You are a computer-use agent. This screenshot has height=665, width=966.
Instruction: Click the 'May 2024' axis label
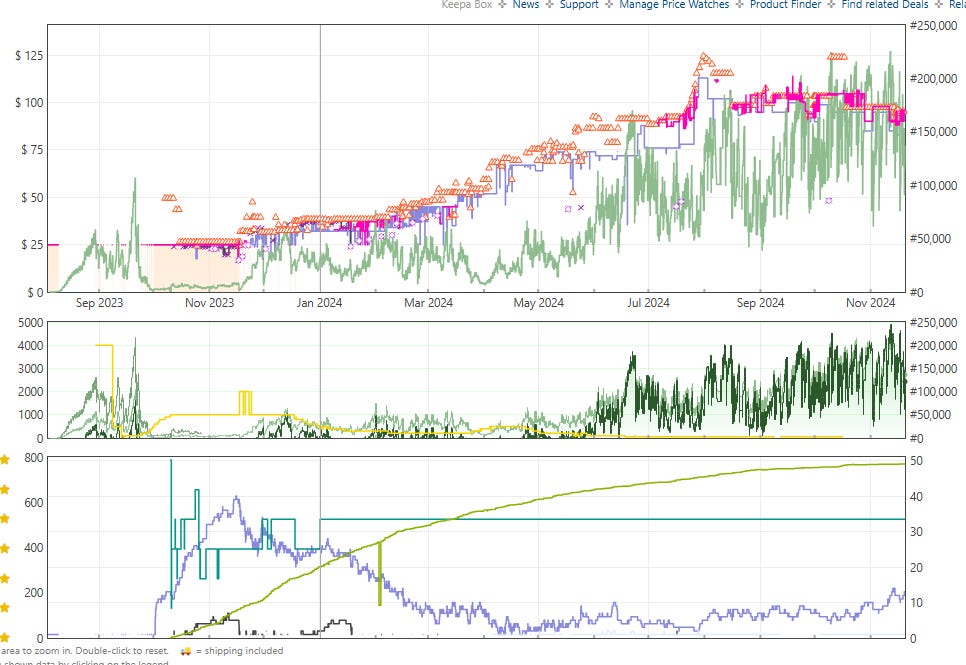[x=538, y=303]
